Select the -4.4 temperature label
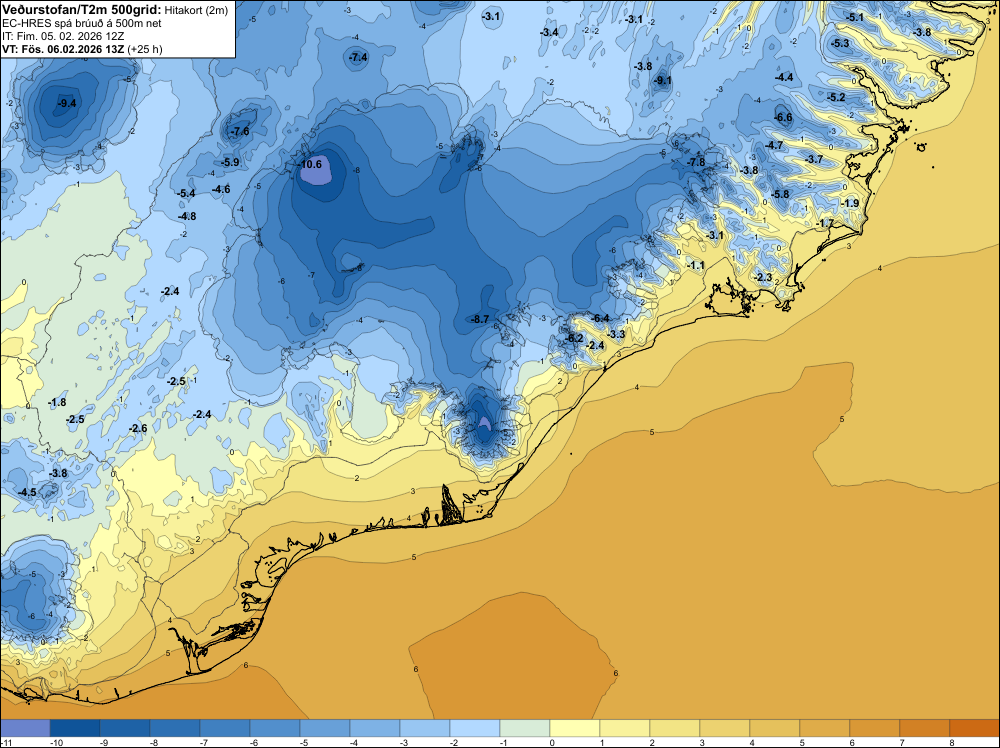 pos(784,78)
